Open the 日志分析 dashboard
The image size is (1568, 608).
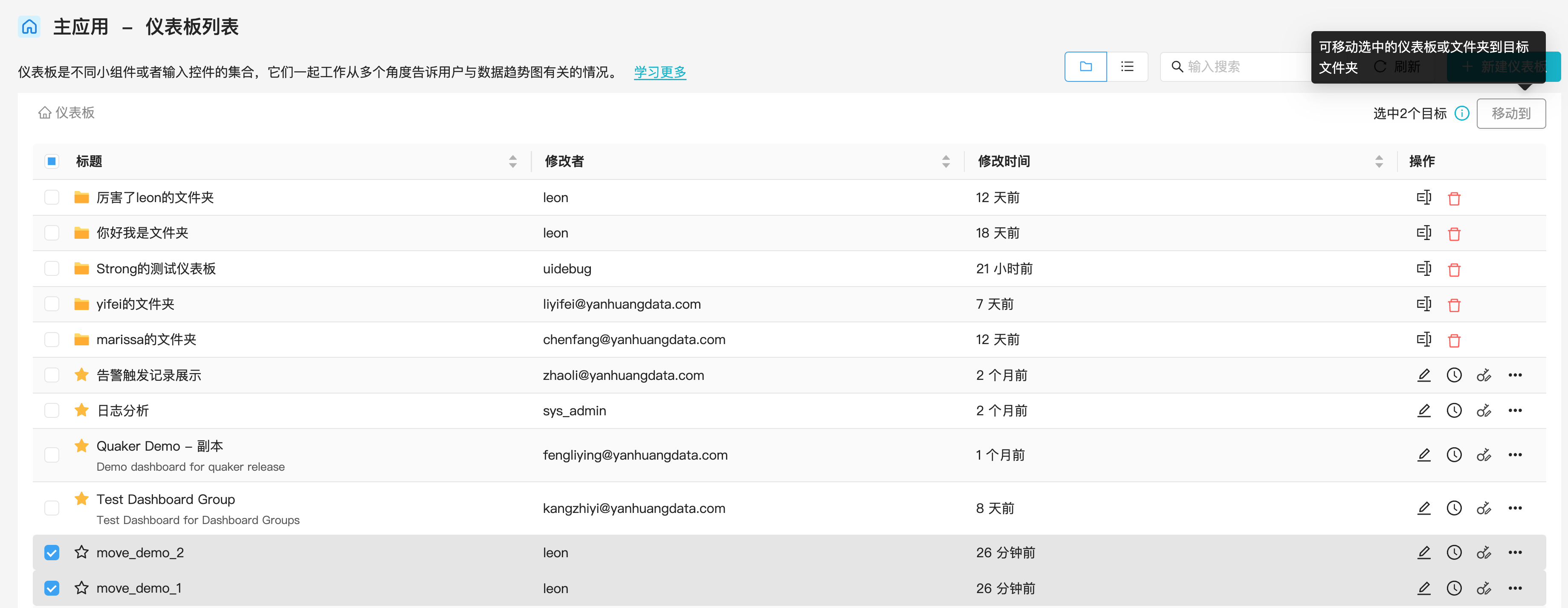point(122,411)
